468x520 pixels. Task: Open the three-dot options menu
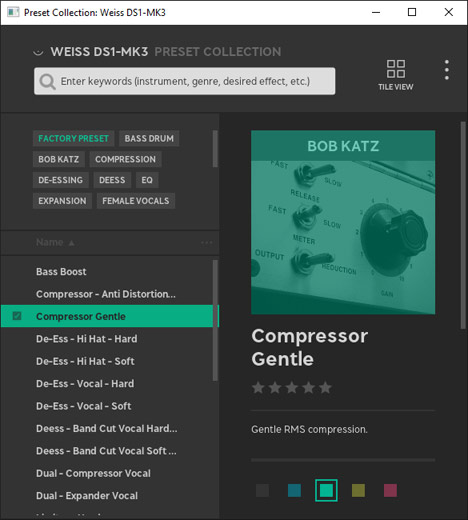[x=447, y=70]
